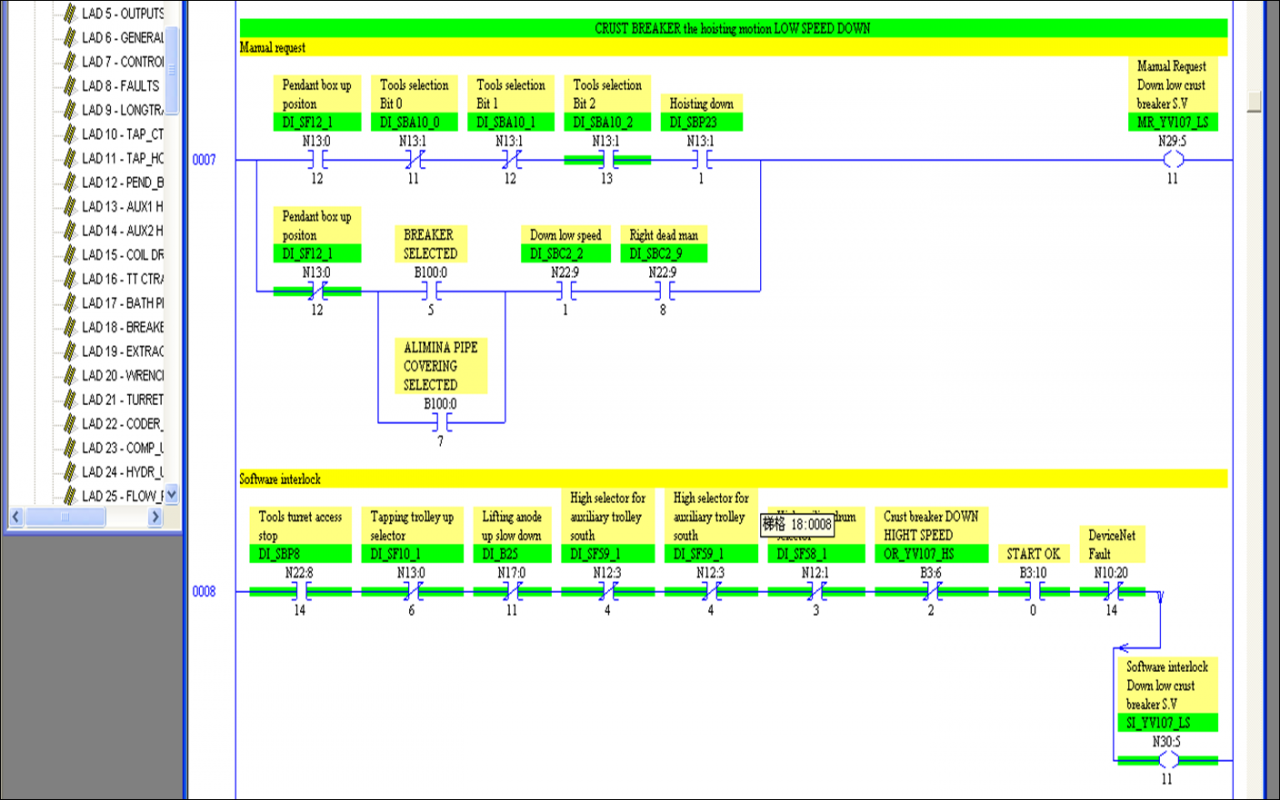Viewport: 1280px width, 800px height.
Task: Click the BREAKER SELECTED B100:0 contact
Action: point(430,292)
